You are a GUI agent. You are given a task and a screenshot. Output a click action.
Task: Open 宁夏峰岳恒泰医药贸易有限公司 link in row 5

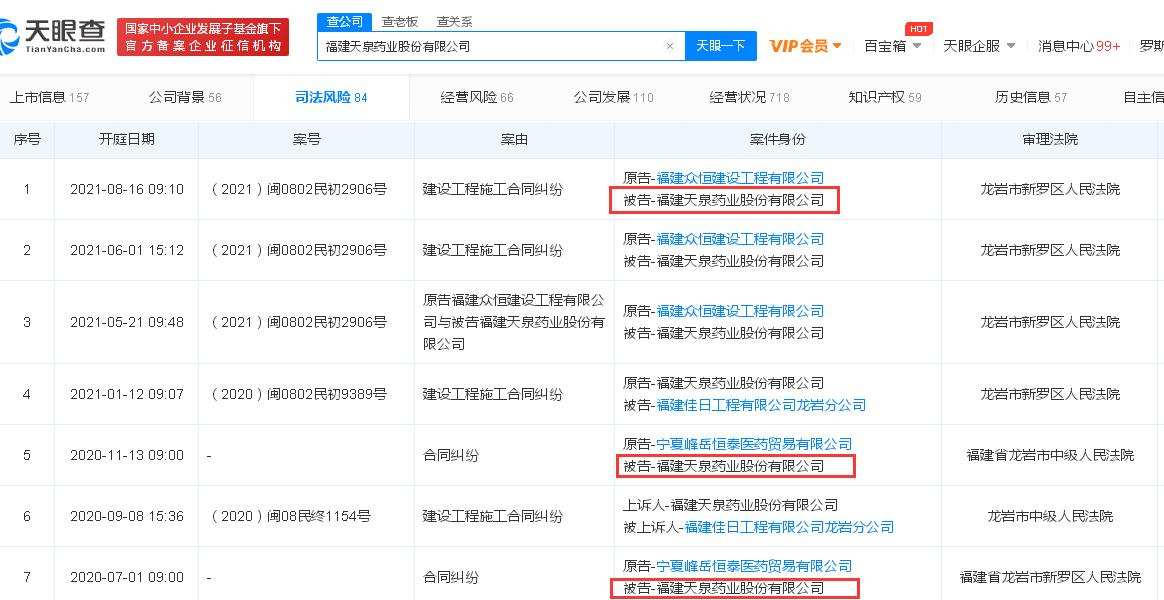click(754, 444)
